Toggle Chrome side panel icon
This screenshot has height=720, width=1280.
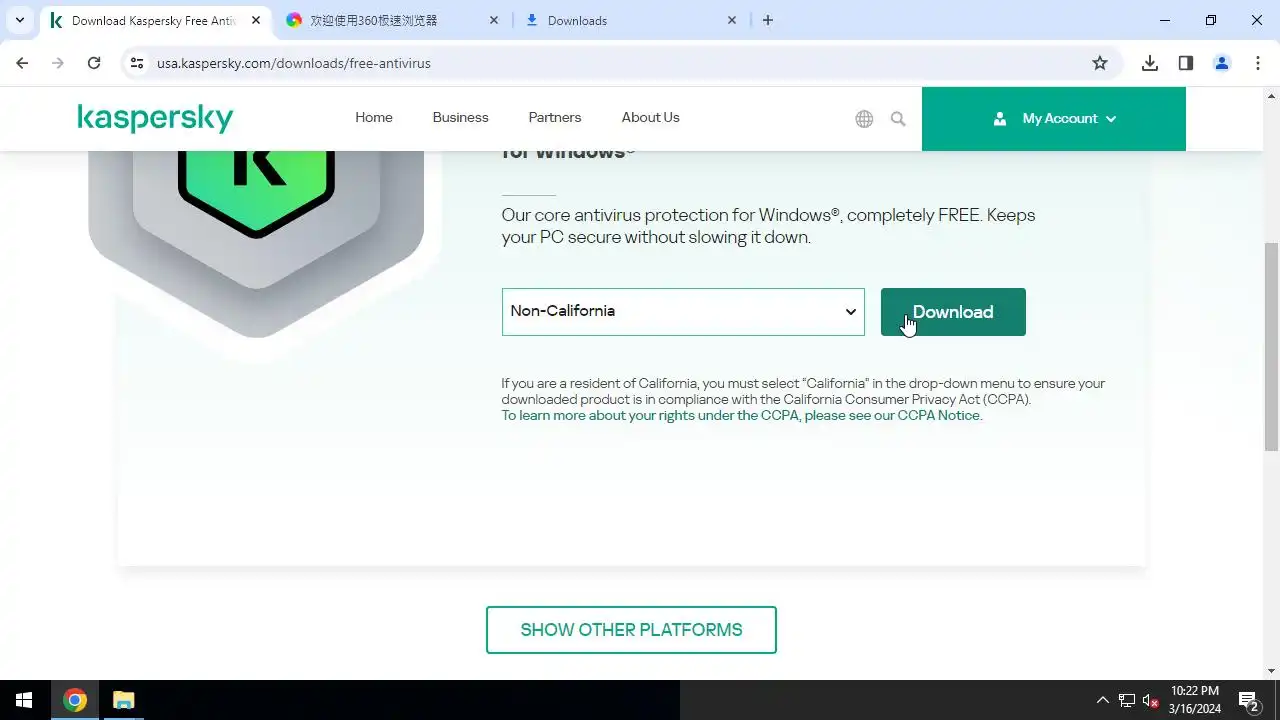1186,63
